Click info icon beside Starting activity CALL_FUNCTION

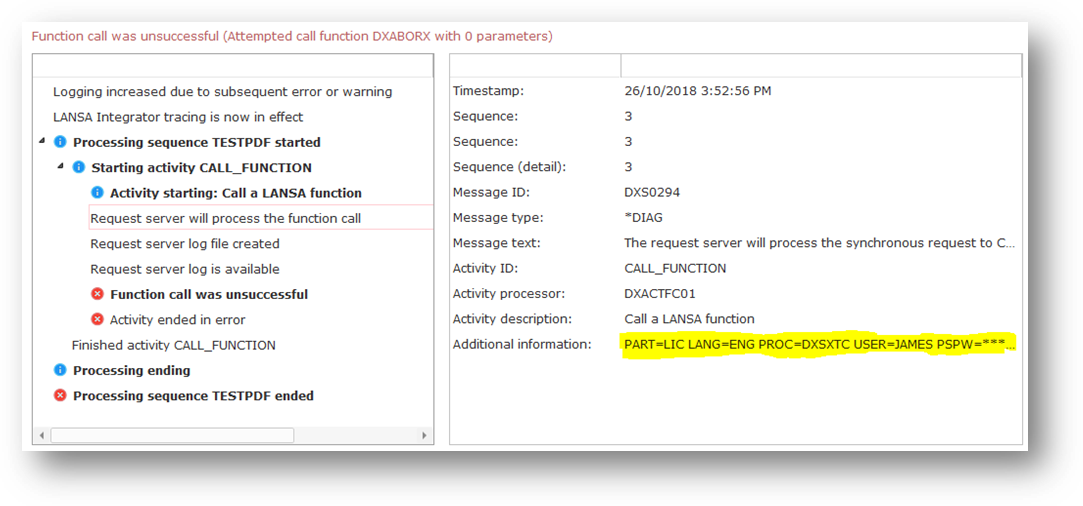pyautogui.click(x=79, y=168)
